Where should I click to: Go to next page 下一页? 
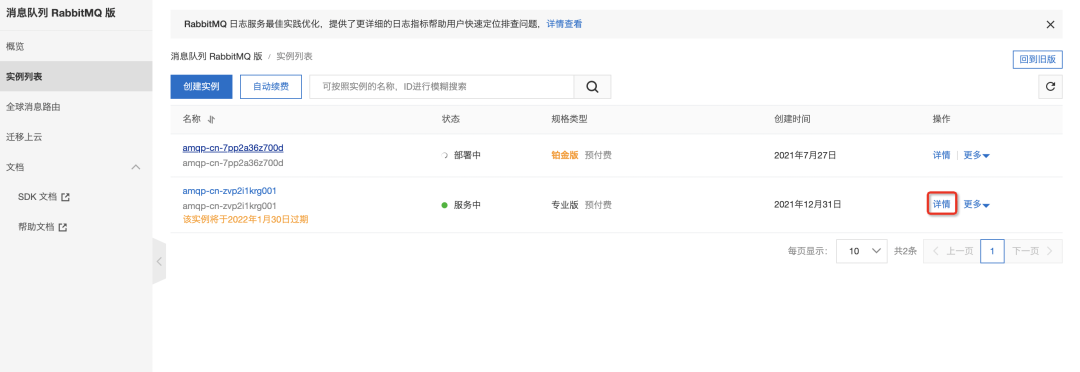click(1033, 251)
